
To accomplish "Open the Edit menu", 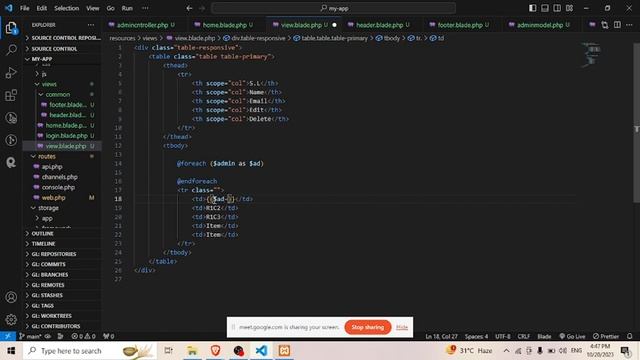I will coord(42,8).
